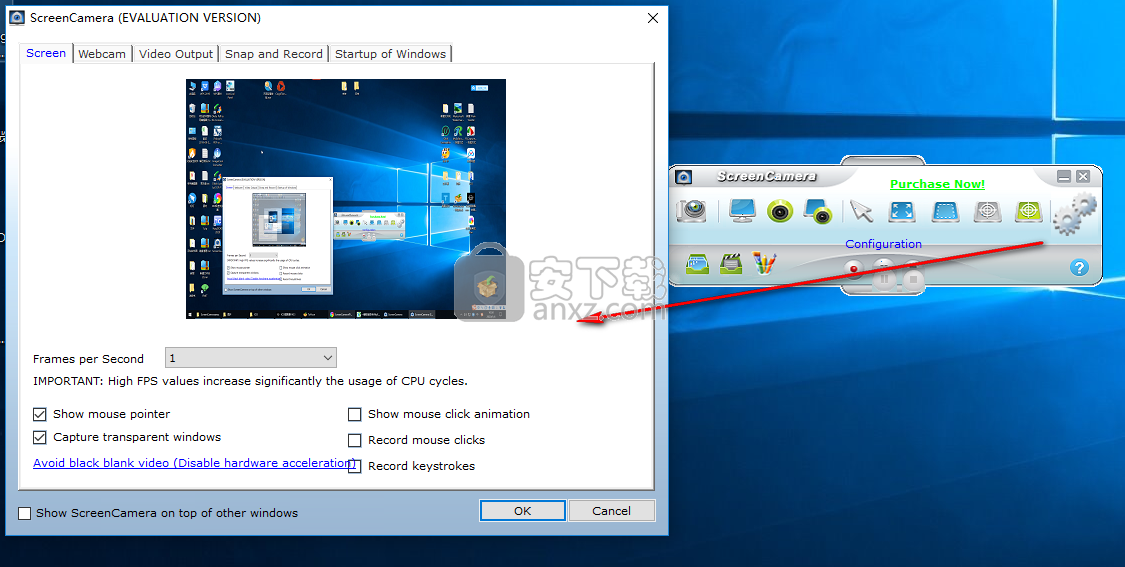Viewport: 1125px width, 567px height.
Task: Open the Avoid black blank video link
Action: (194, 463)
